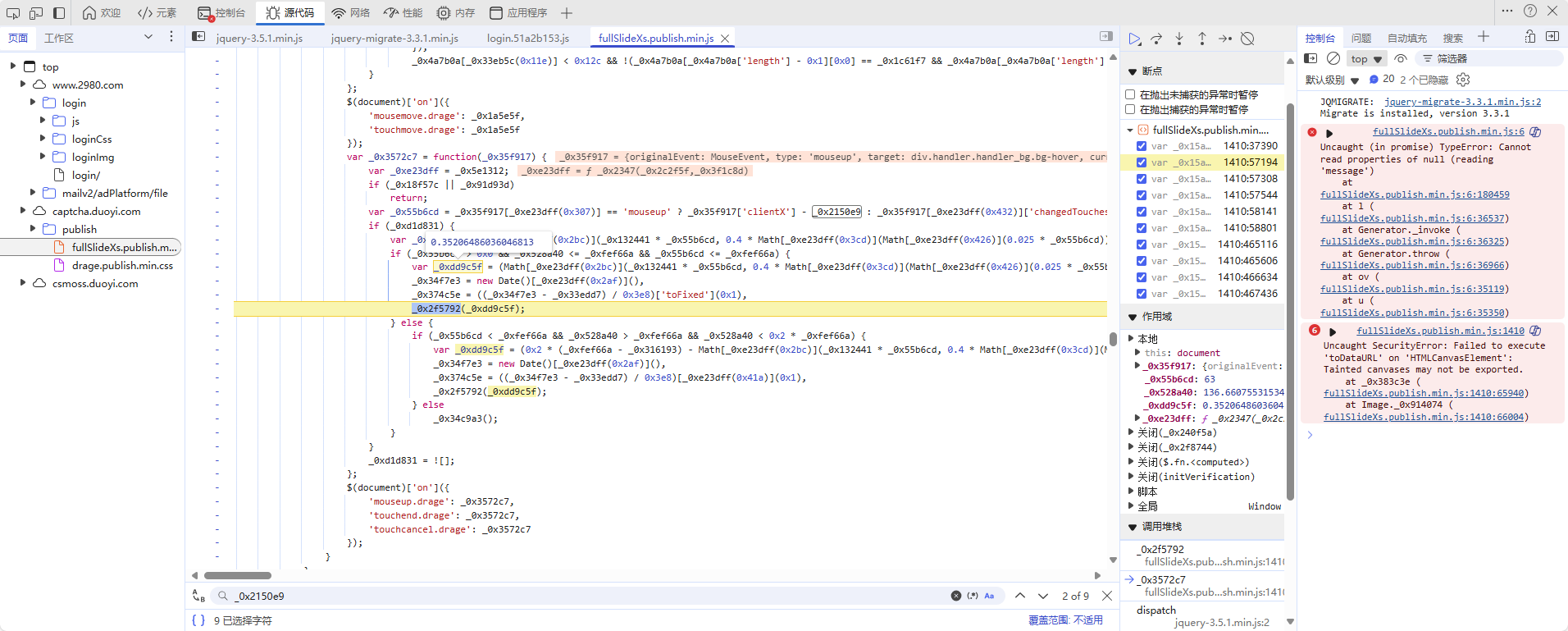Collapse the quick view panel

click(x=1552, y=36)
